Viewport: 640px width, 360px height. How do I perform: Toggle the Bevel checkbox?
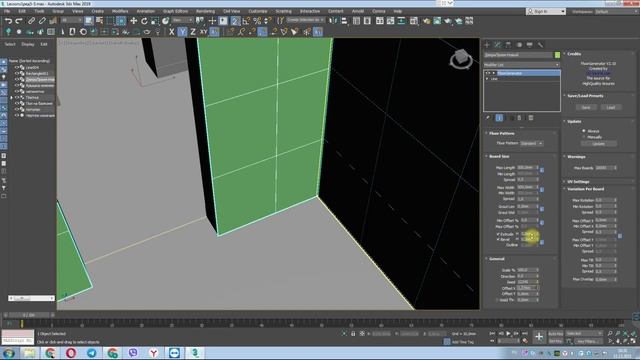(498, 240)
